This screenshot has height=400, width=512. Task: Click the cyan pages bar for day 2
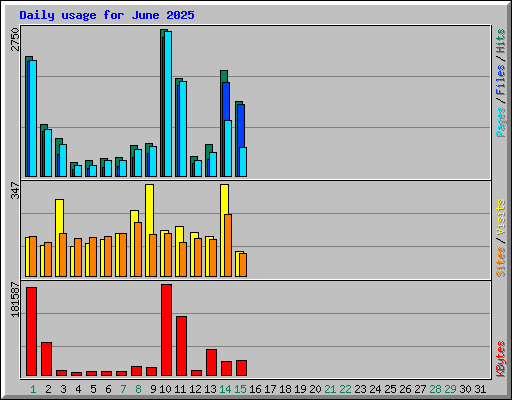pos(48,153)
